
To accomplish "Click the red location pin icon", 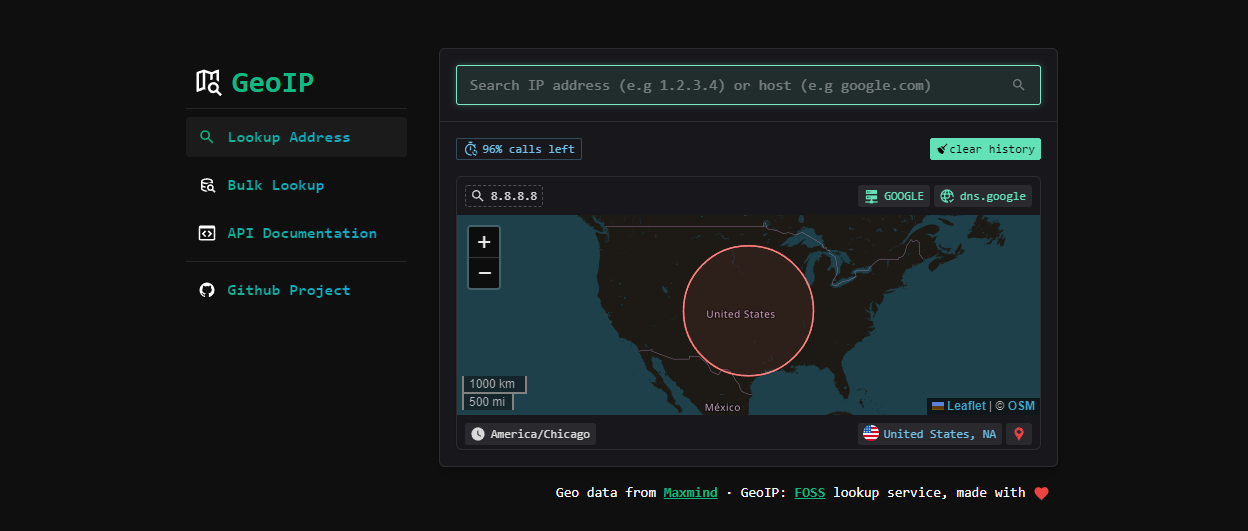I will (x=1018, y=434).
